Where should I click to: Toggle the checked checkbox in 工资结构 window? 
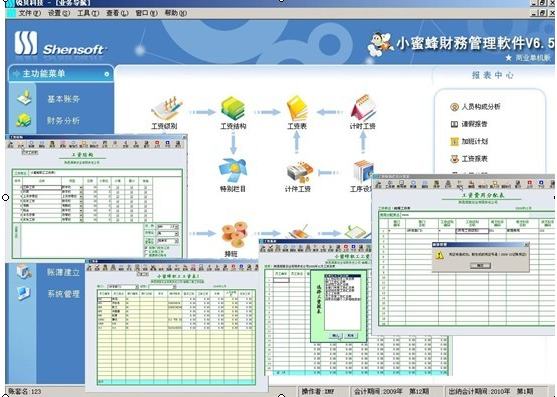coord(146,248)
